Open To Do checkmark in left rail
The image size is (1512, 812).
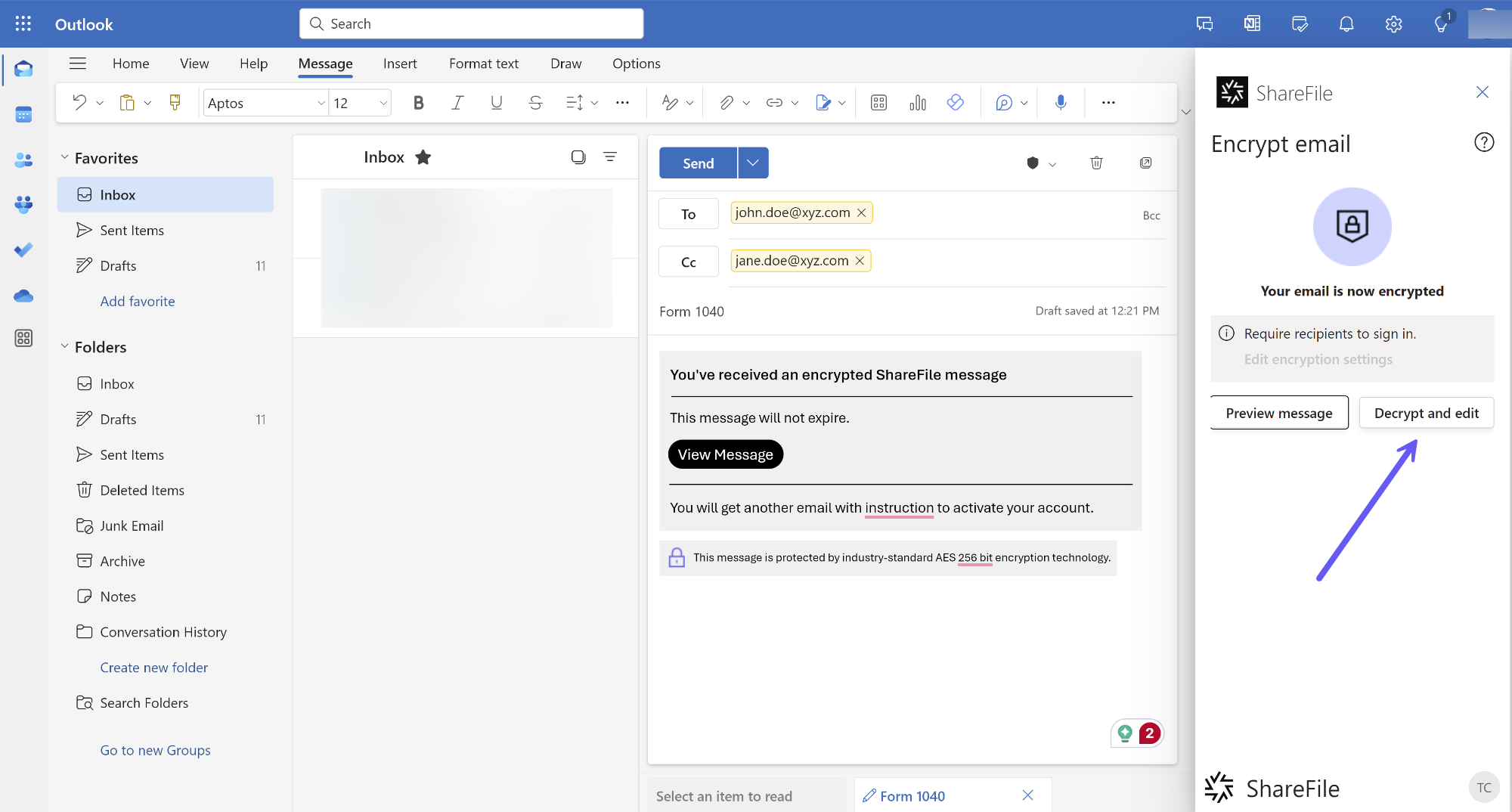pos(23,249)
